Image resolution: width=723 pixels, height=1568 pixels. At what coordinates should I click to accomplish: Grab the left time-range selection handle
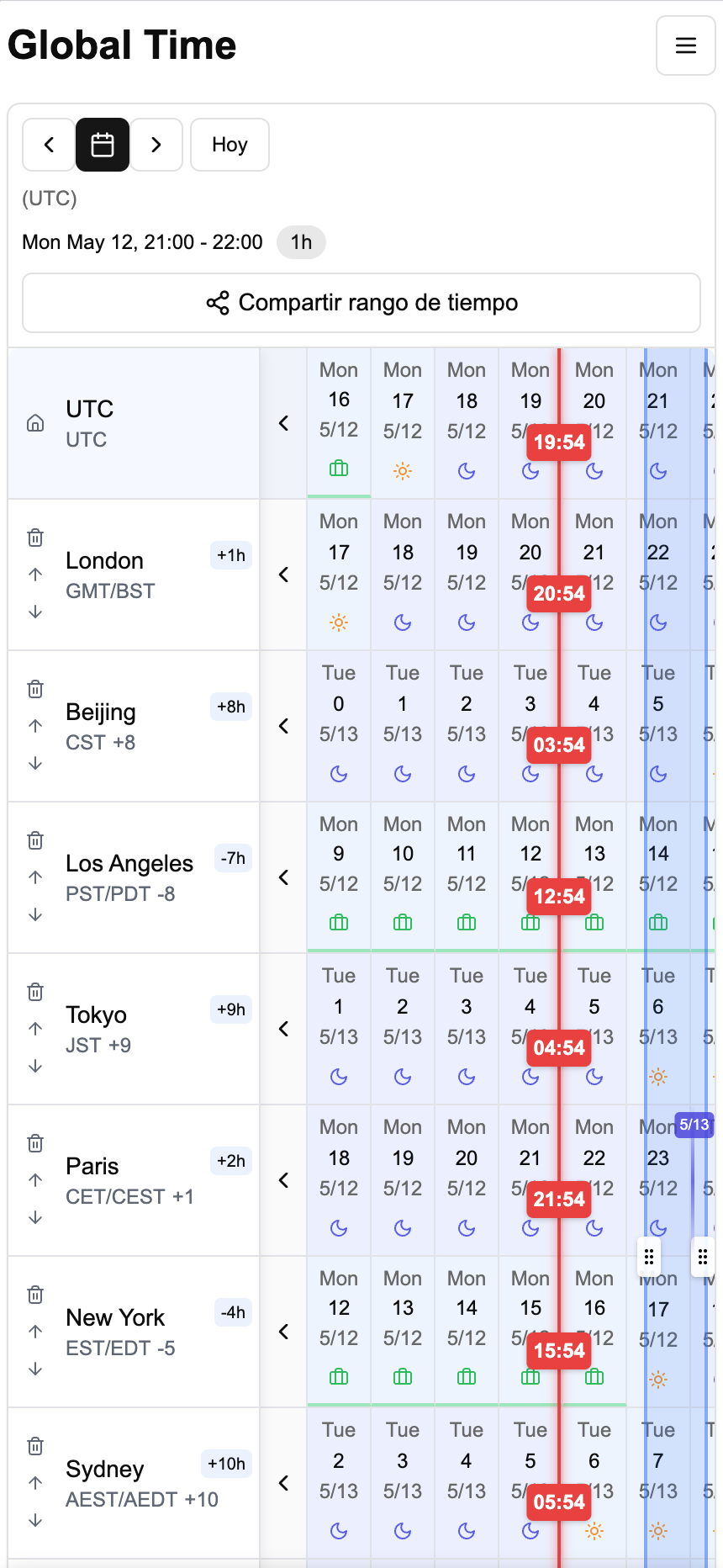(649, 1257)
